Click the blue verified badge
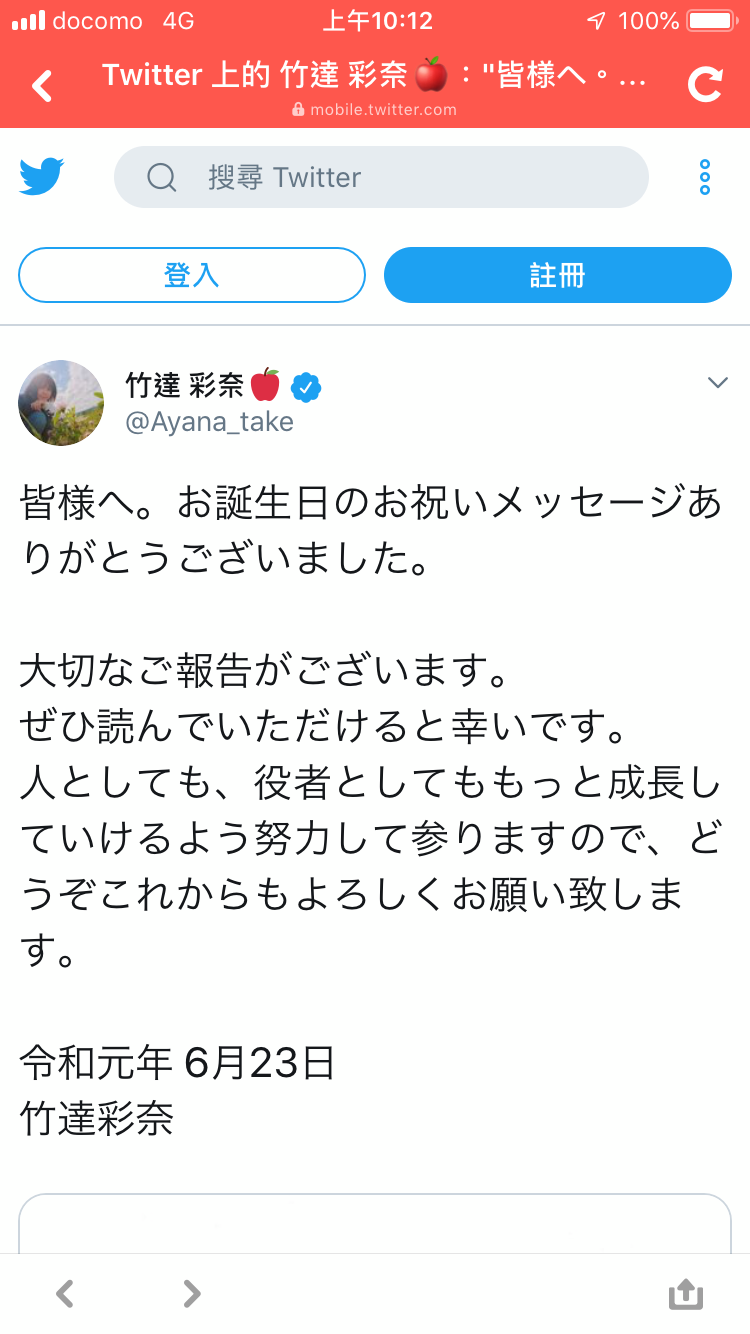Image resolution: width=750 pixels, height=1334 pixels. [x=306, y=387]
